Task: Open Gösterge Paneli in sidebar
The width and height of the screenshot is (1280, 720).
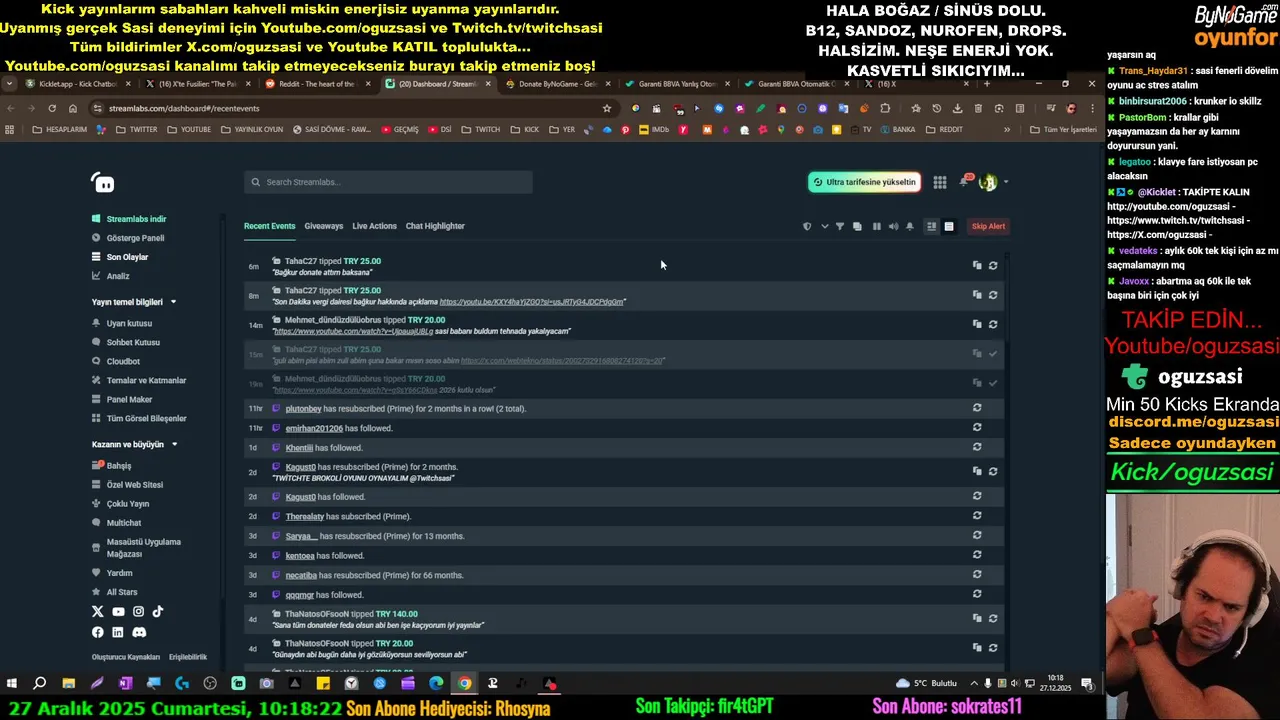Action: 128,238
